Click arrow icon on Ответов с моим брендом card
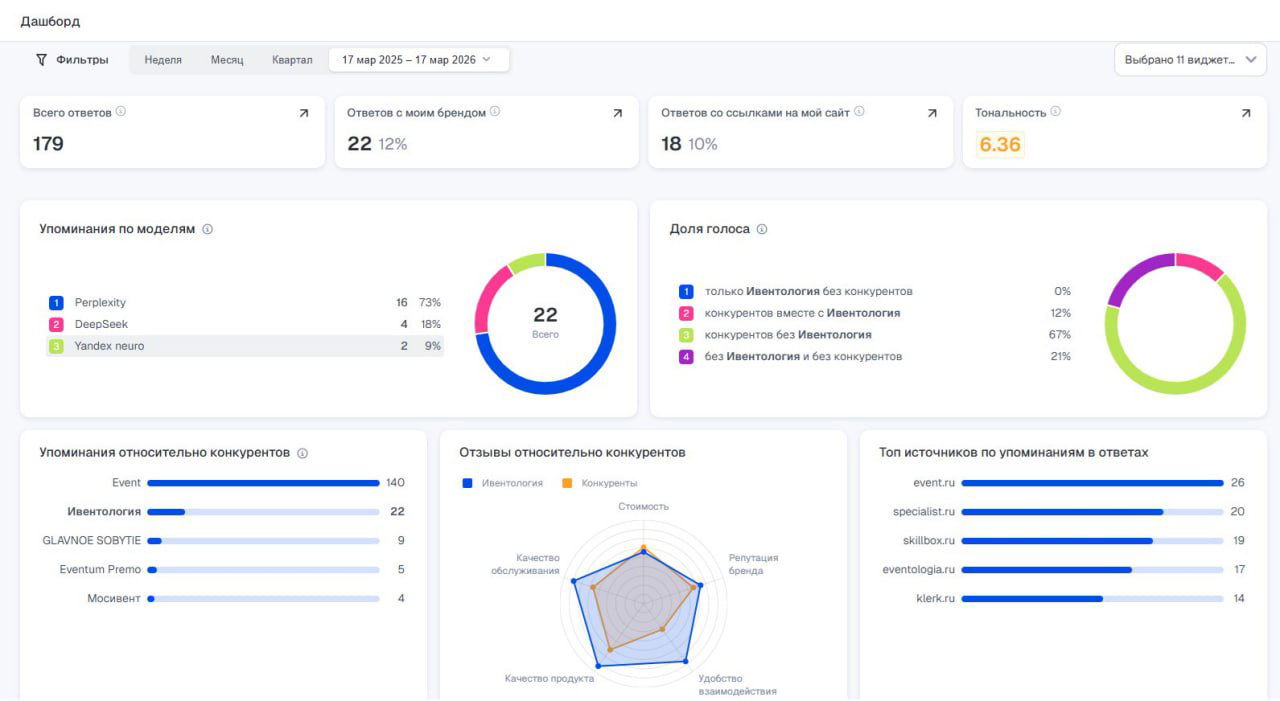The image size is (1280, 701). [618, 114]
